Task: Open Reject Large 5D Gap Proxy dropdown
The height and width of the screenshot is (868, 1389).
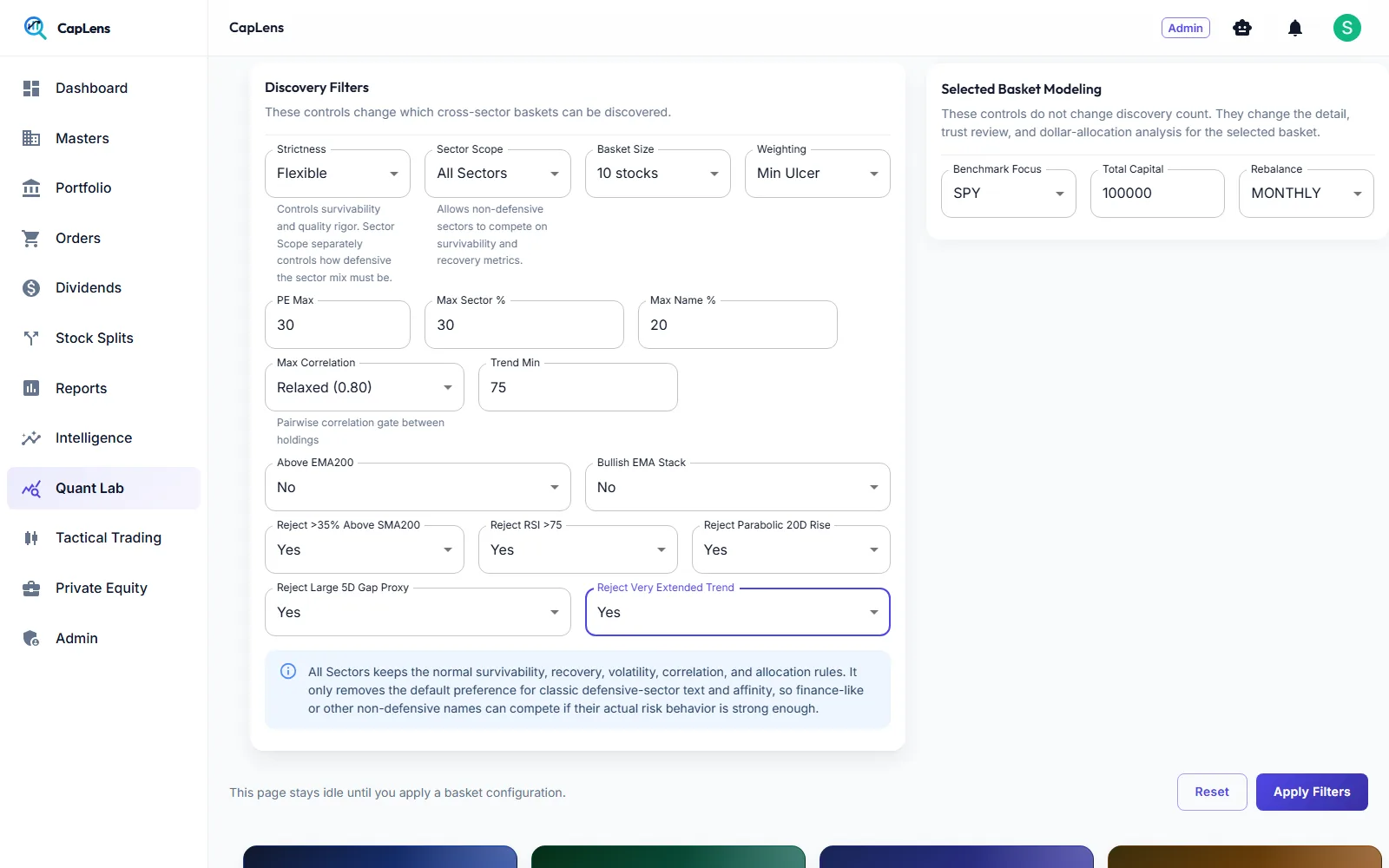Action: [x=418, y=612]
